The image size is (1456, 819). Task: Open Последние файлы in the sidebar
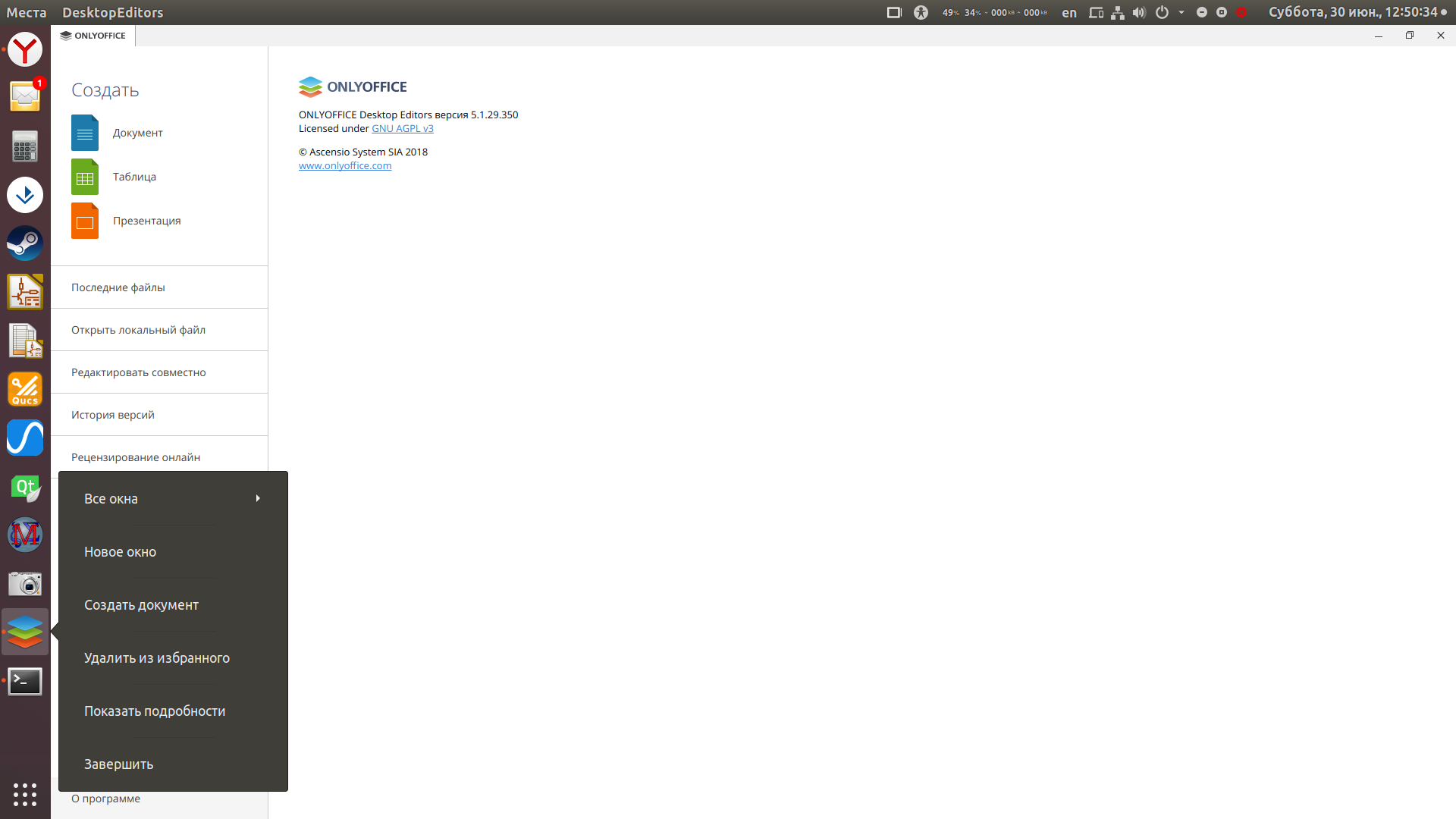pyautogui.click(x=118, y=287)
